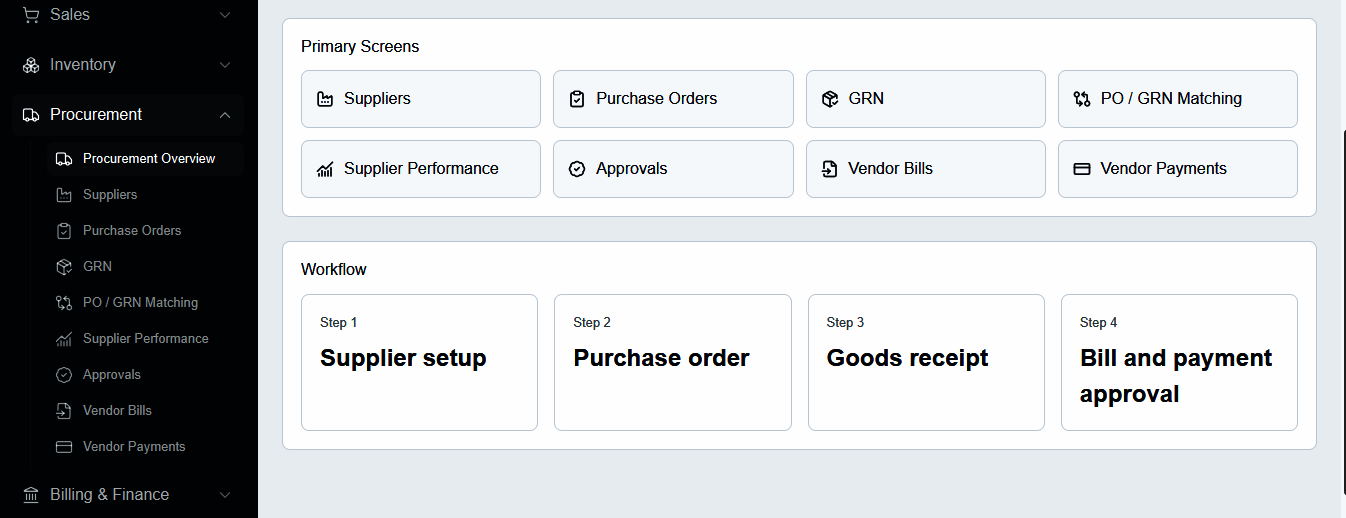
Task: Open the Vendor Bills primary screen card
Action: click(926, 169)
